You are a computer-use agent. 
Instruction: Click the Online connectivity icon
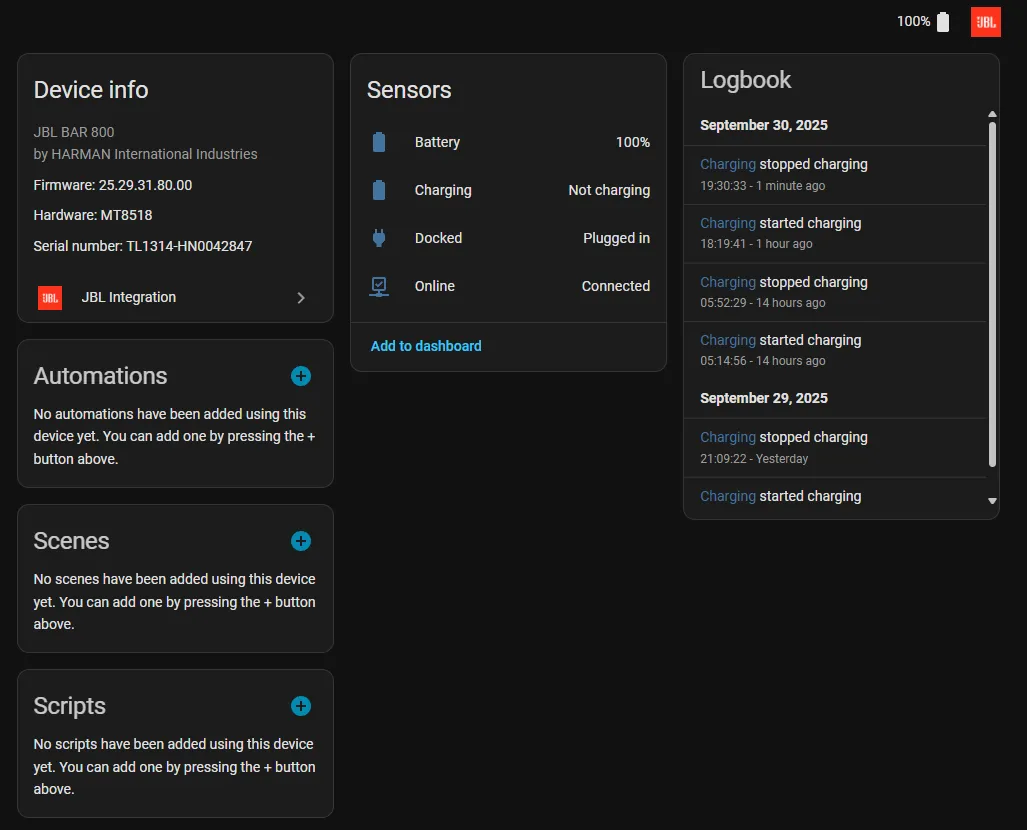click(x=379, y=286)
